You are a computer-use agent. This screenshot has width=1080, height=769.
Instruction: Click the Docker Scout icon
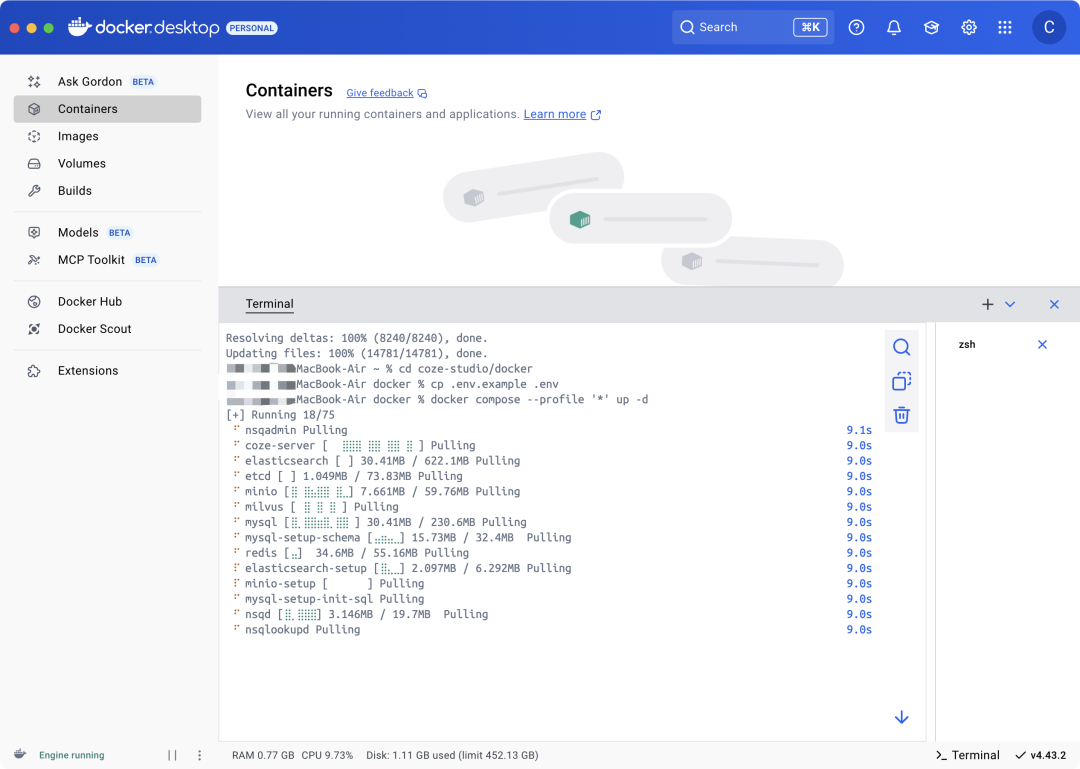click(x=34, y=329)
